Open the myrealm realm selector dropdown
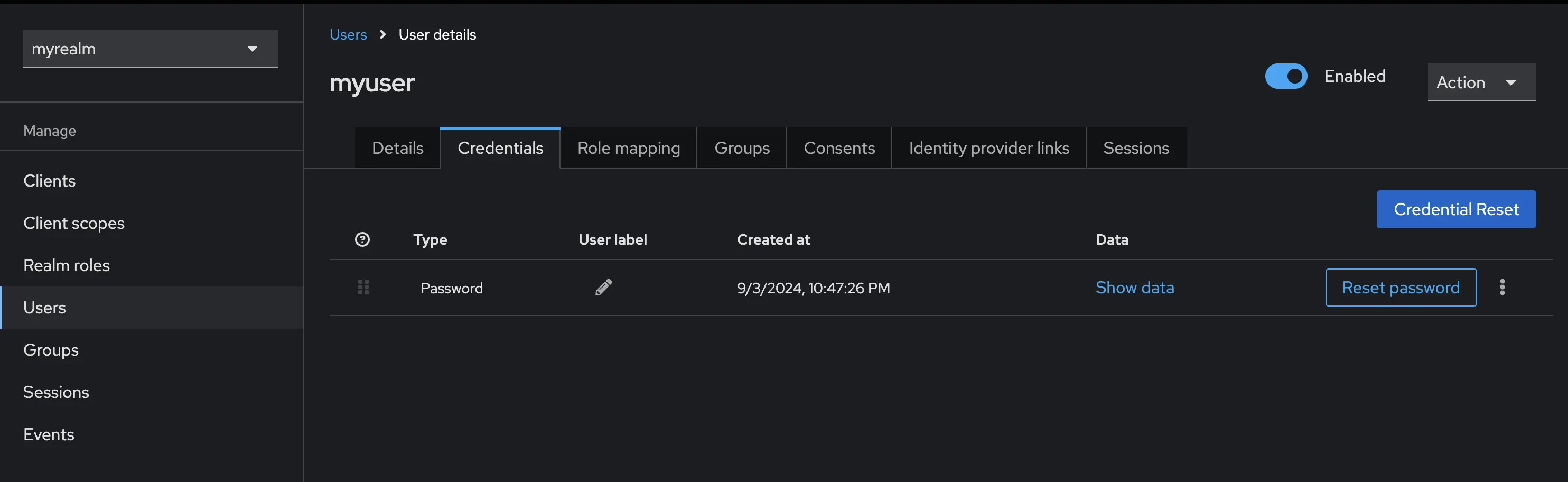This screenshot has height=482, width=1568. (150, 49)
